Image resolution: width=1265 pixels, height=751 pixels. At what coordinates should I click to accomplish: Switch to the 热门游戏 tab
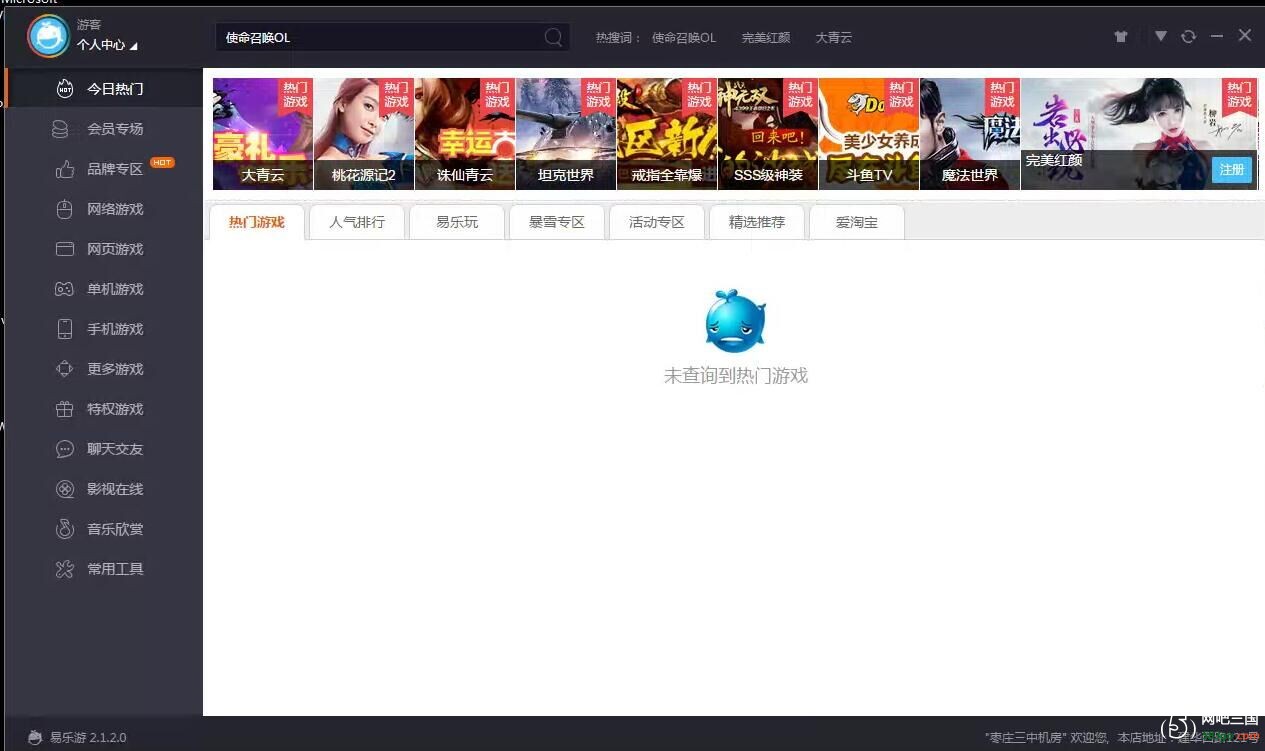[257, 222]
